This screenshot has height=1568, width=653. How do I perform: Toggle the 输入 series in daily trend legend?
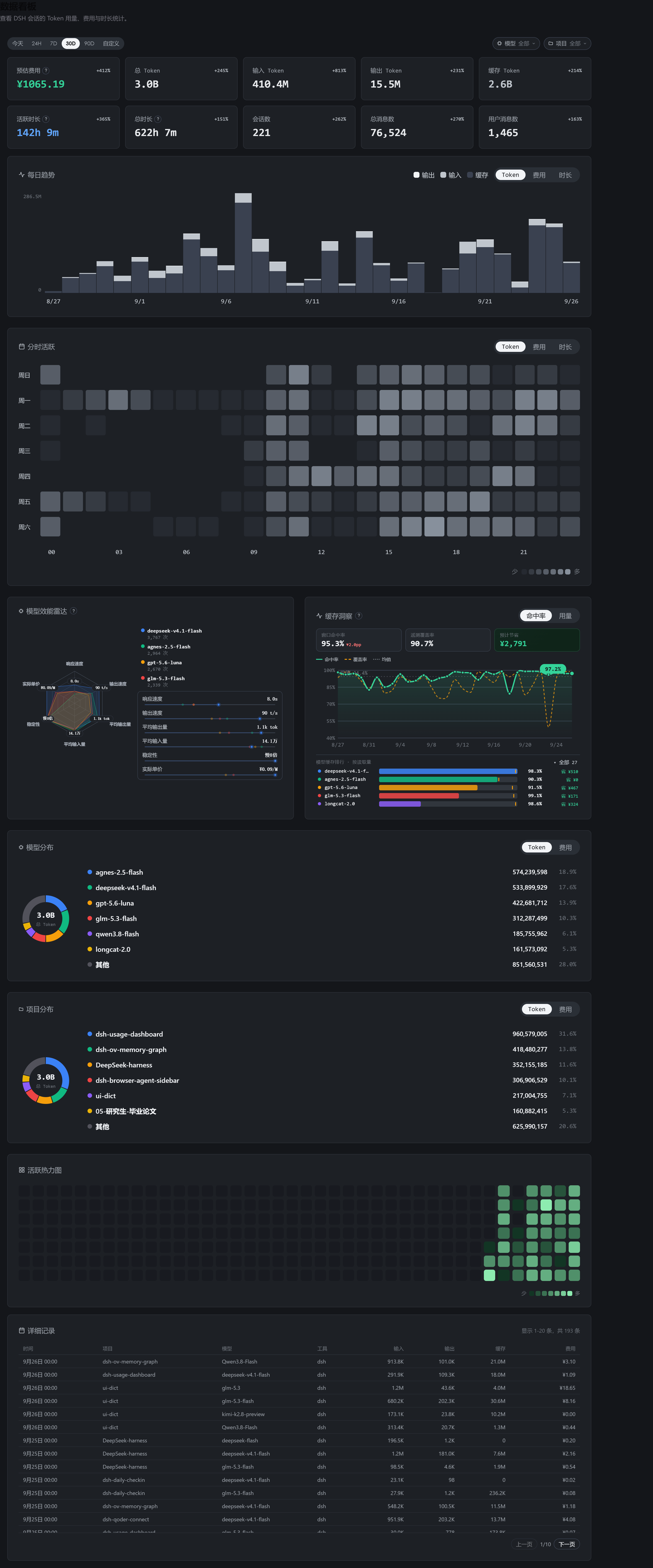pyautogui.click(x=451, y=175)
